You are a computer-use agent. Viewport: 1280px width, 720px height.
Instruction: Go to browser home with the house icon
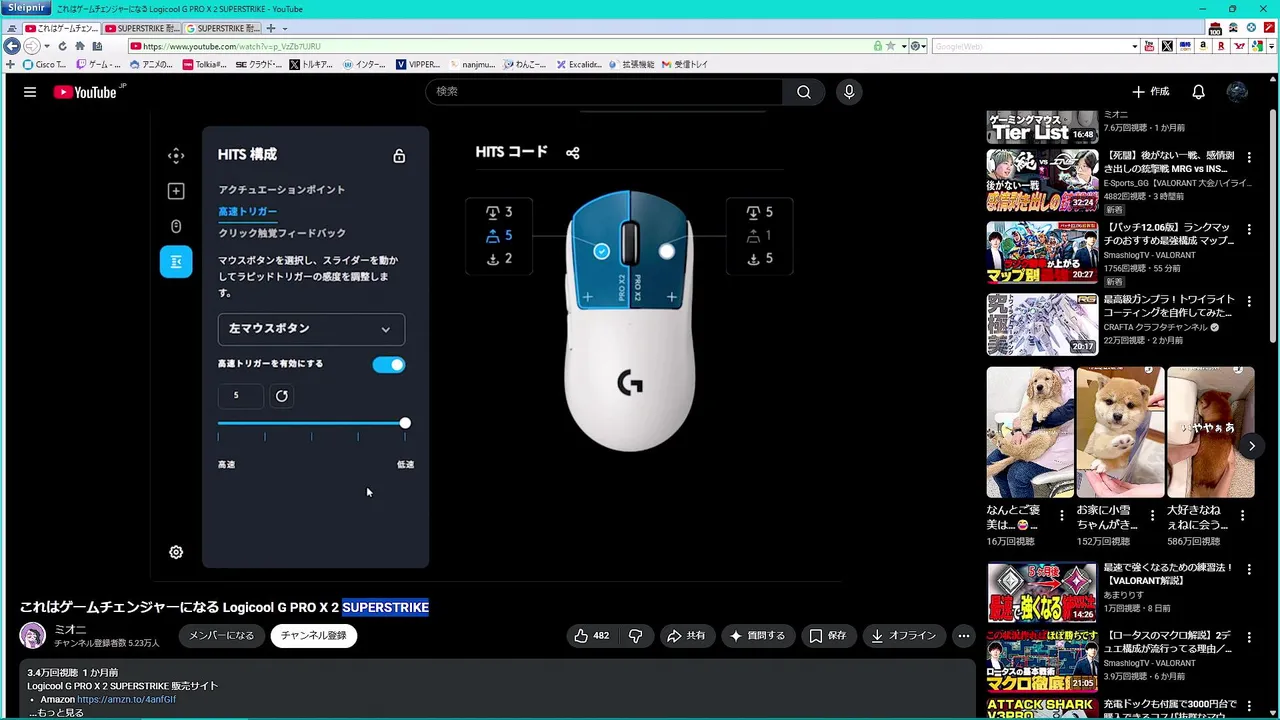(80, 46)
